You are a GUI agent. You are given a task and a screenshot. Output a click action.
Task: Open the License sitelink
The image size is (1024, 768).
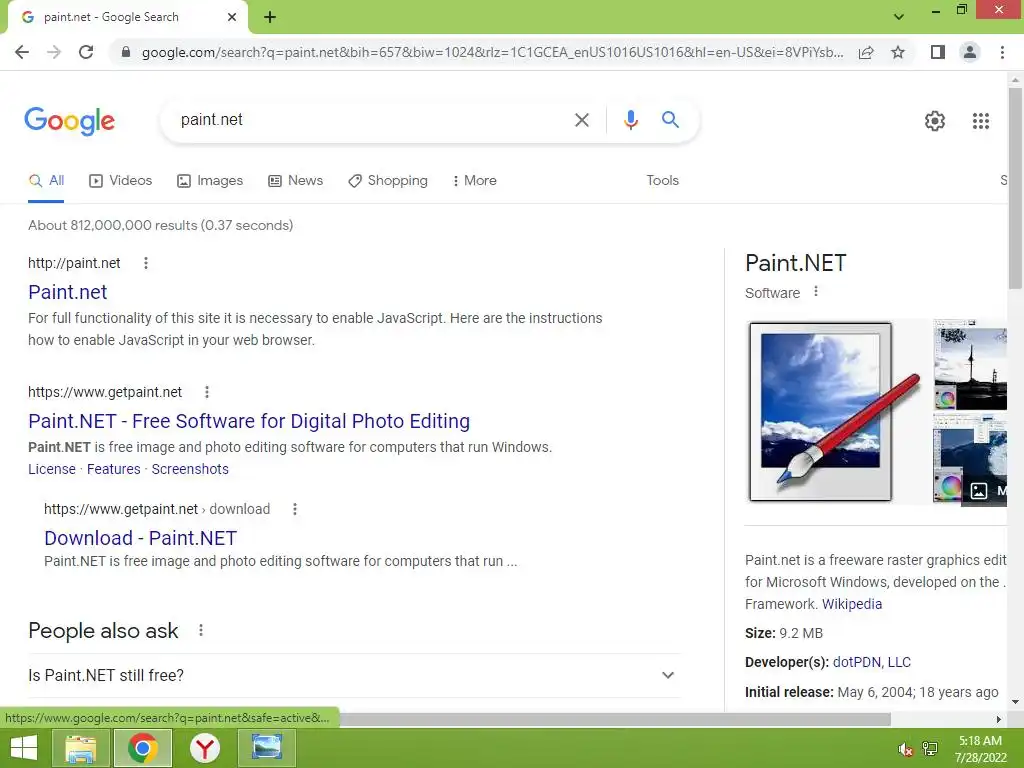[x=52, y=470]
